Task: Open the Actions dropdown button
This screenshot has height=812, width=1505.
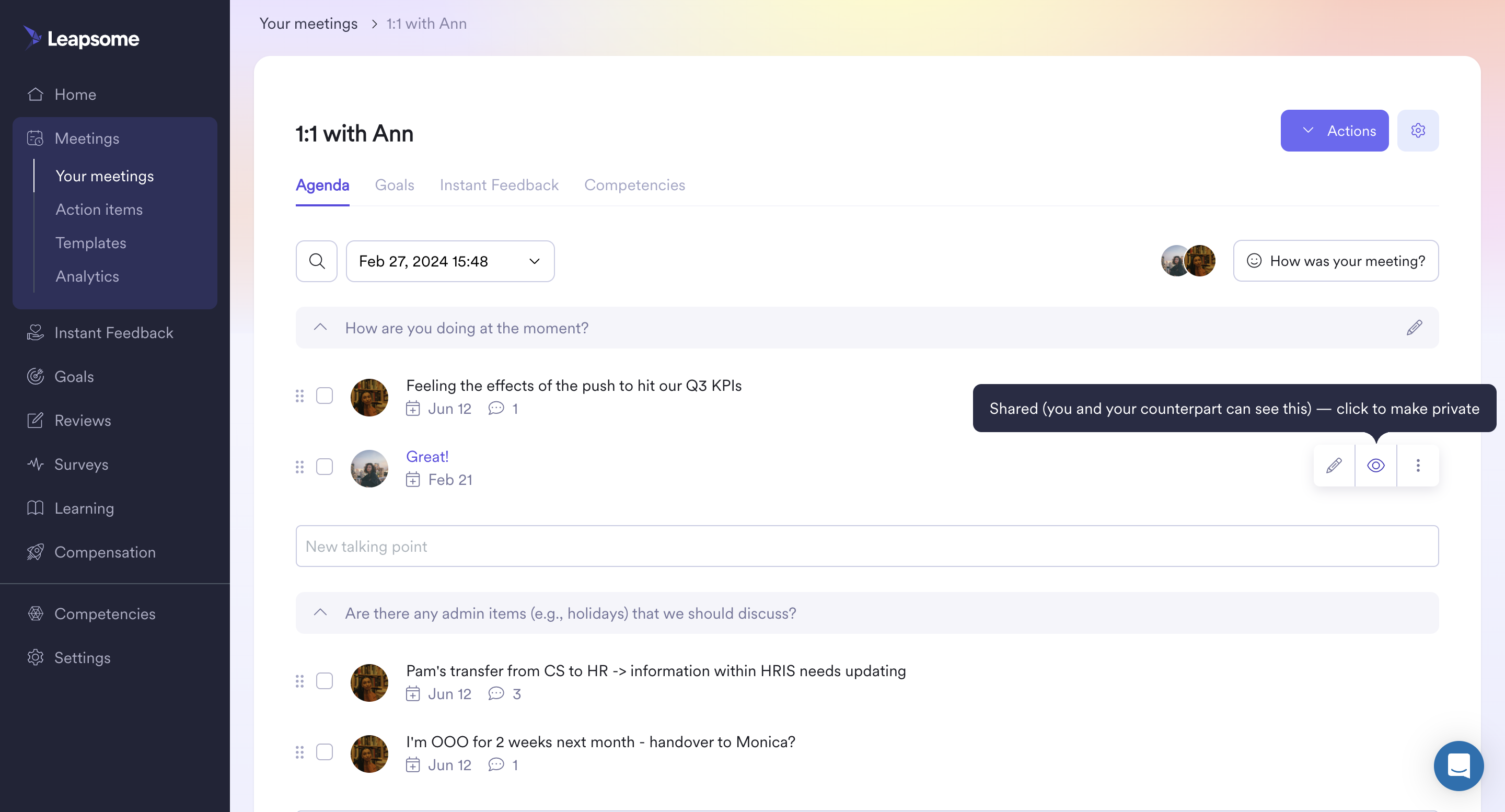Action: (1335, 130)
